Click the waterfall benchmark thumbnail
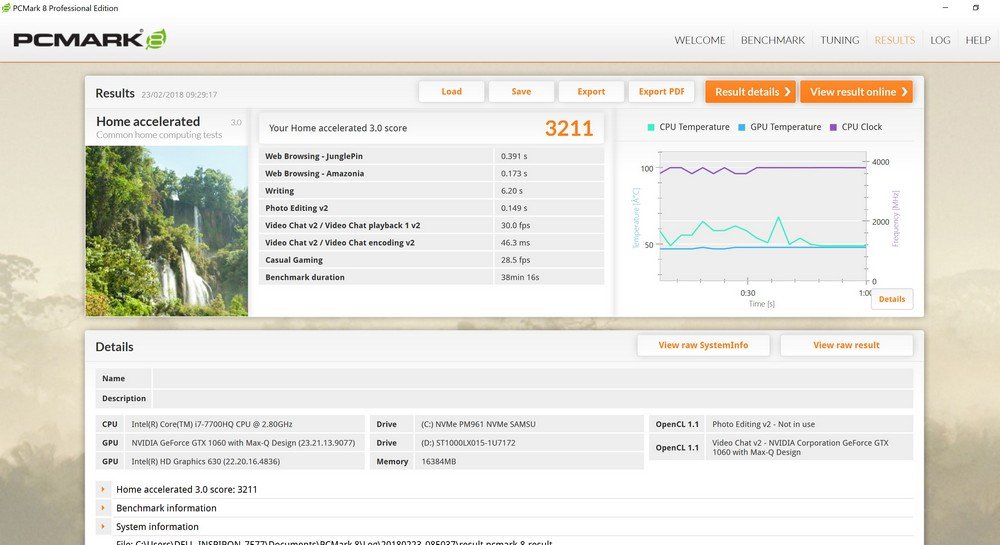Viewport: 1000px width, 545px height. tap(166, 231)
